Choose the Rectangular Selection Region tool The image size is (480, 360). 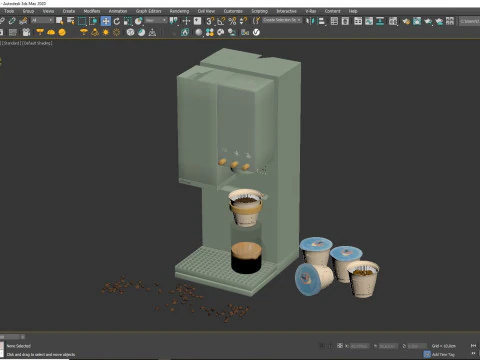pos(82,21)
